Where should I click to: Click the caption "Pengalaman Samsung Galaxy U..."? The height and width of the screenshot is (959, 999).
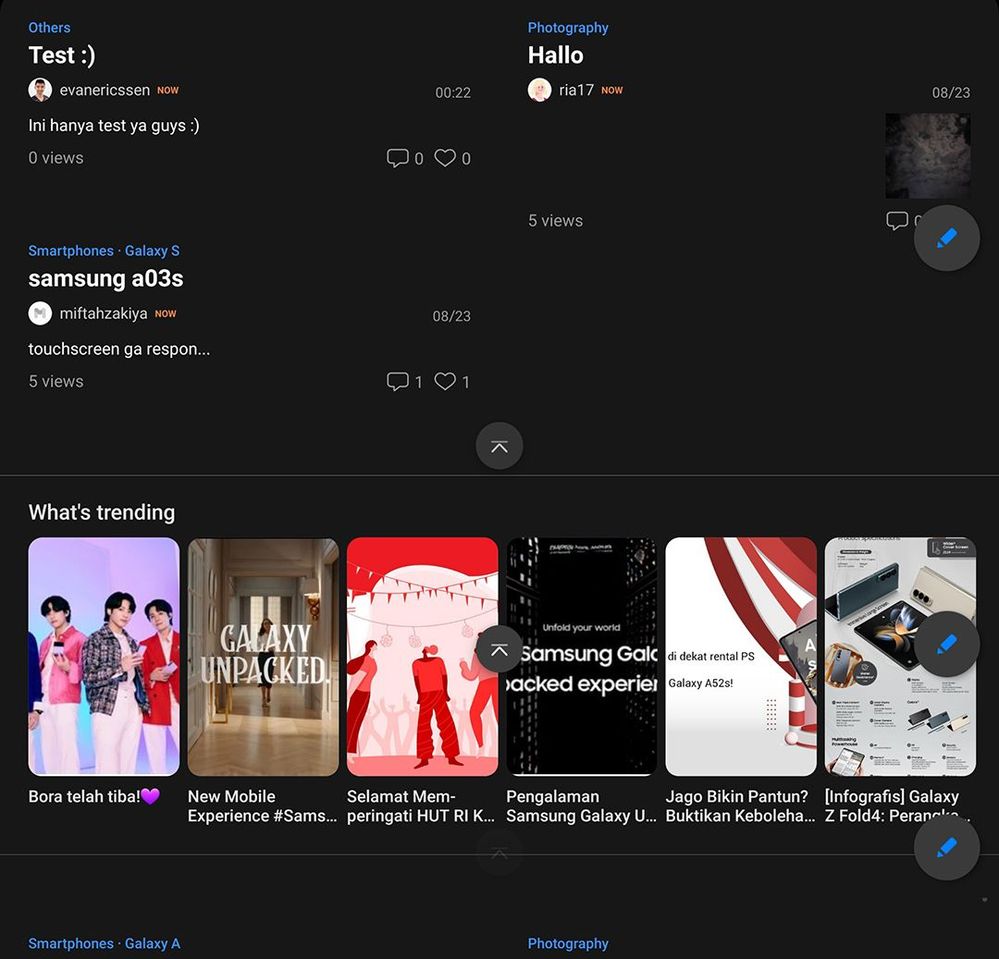[x=581, y=806]
